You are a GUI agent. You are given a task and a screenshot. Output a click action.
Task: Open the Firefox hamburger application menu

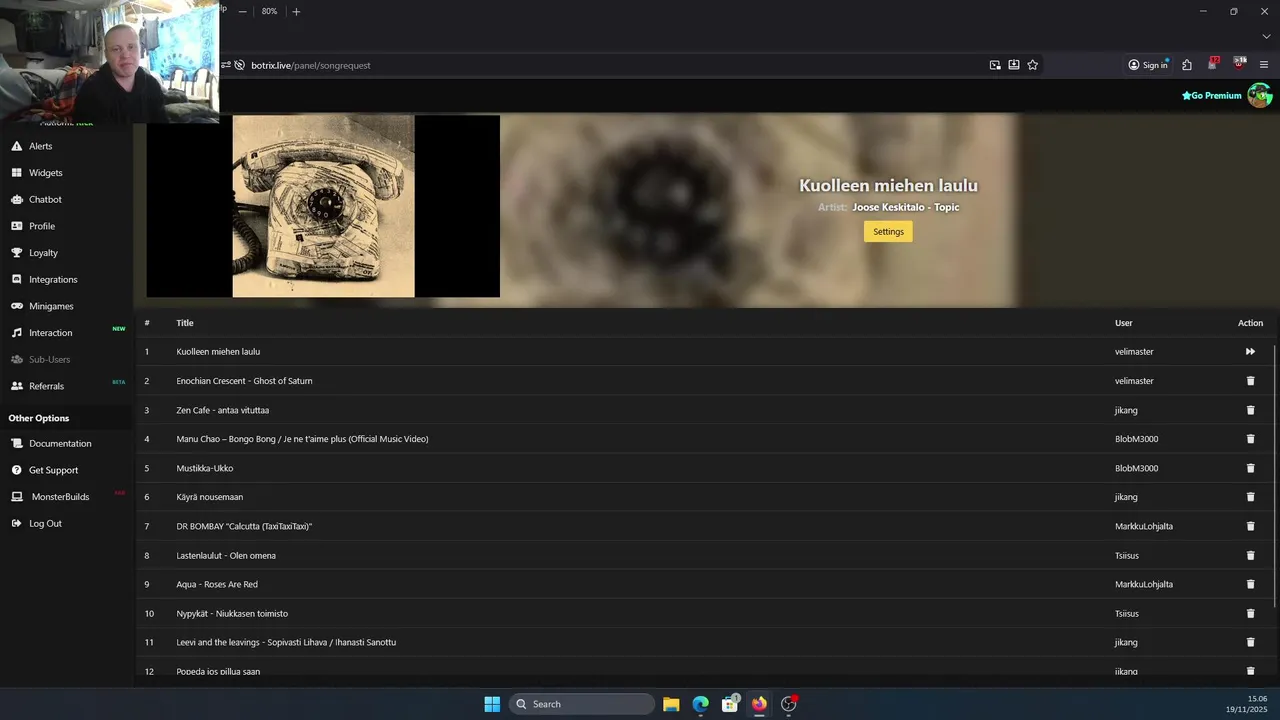(1264, 65)
